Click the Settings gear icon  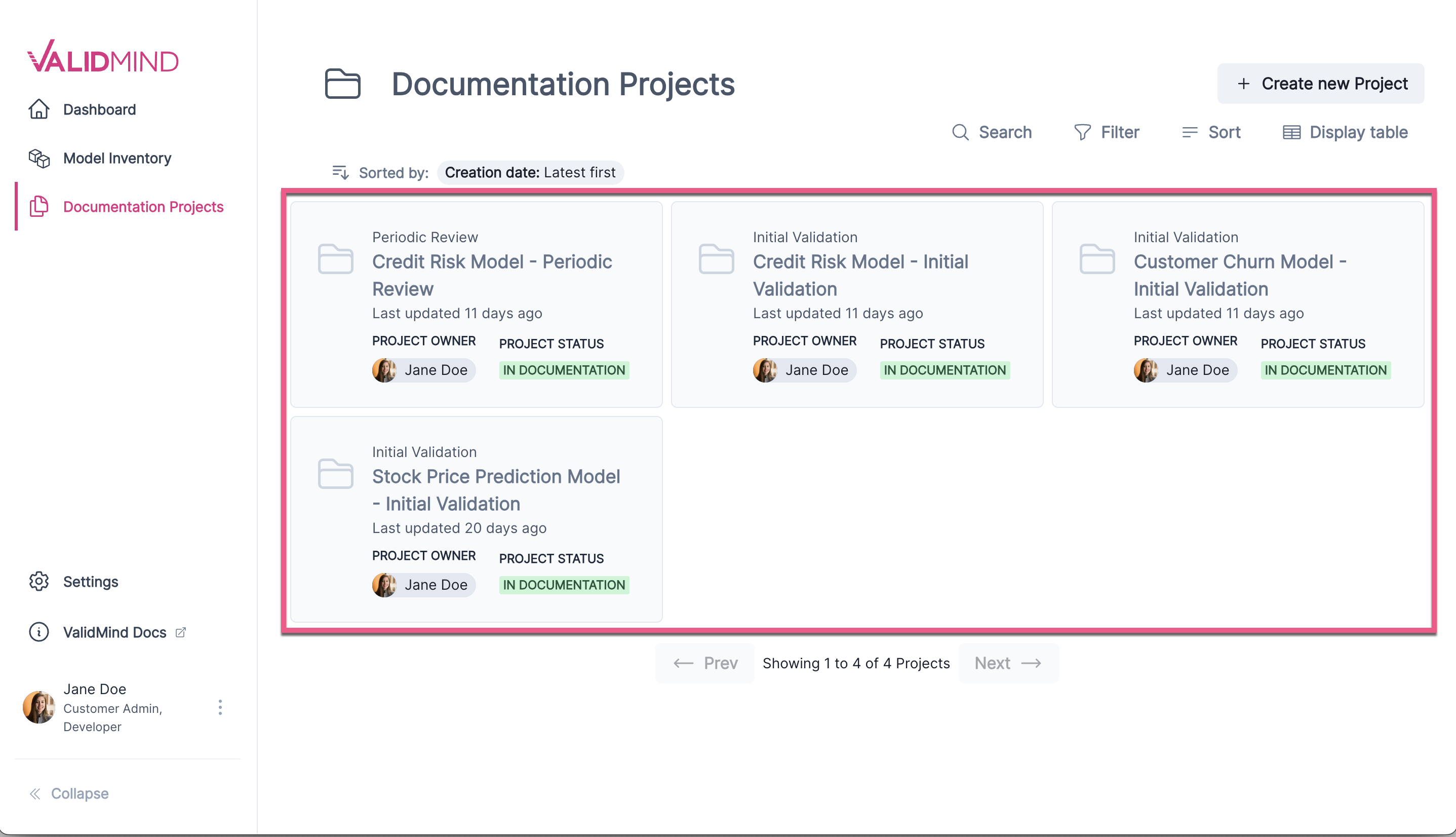39,581
